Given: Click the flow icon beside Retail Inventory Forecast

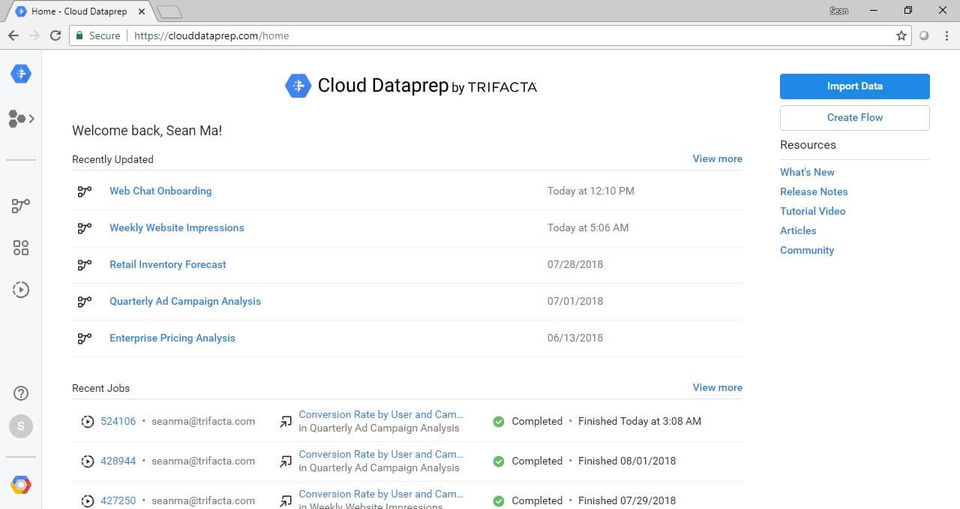Looking at the screenshot, I should click(84, 265).
